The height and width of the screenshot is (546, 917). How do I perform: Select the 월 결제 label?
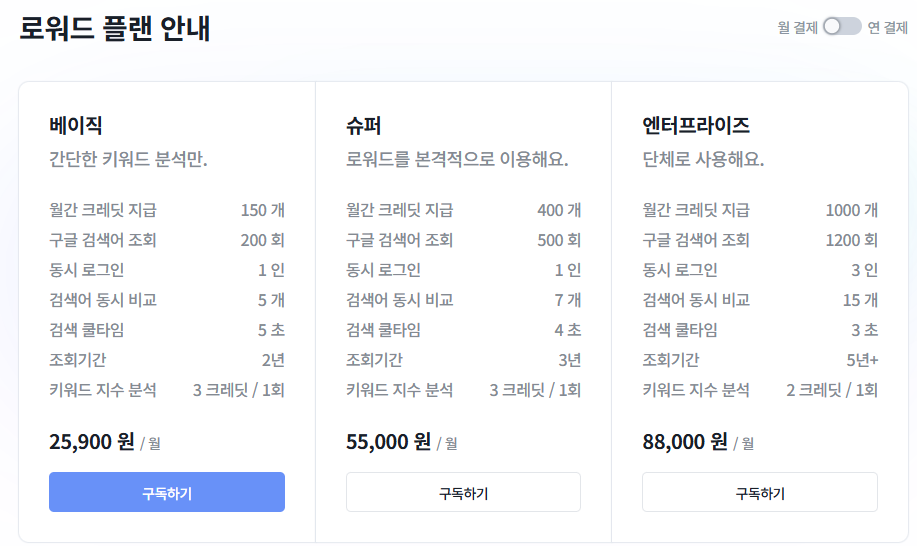pyautogui.click(x=797, y=27)
